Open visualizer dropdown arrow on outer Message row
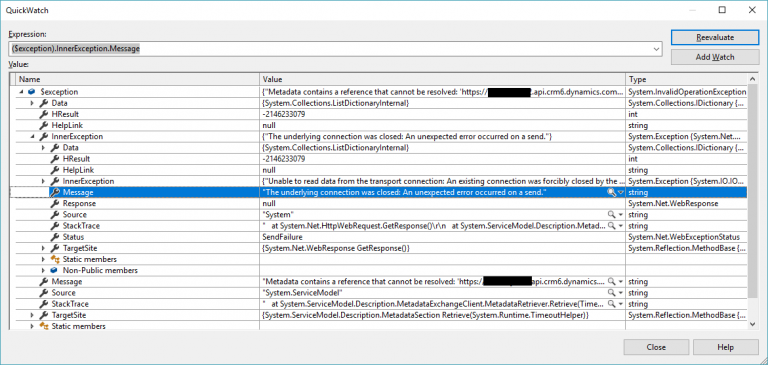This screenshot has width=768, height=365. (x=621, y=282)
